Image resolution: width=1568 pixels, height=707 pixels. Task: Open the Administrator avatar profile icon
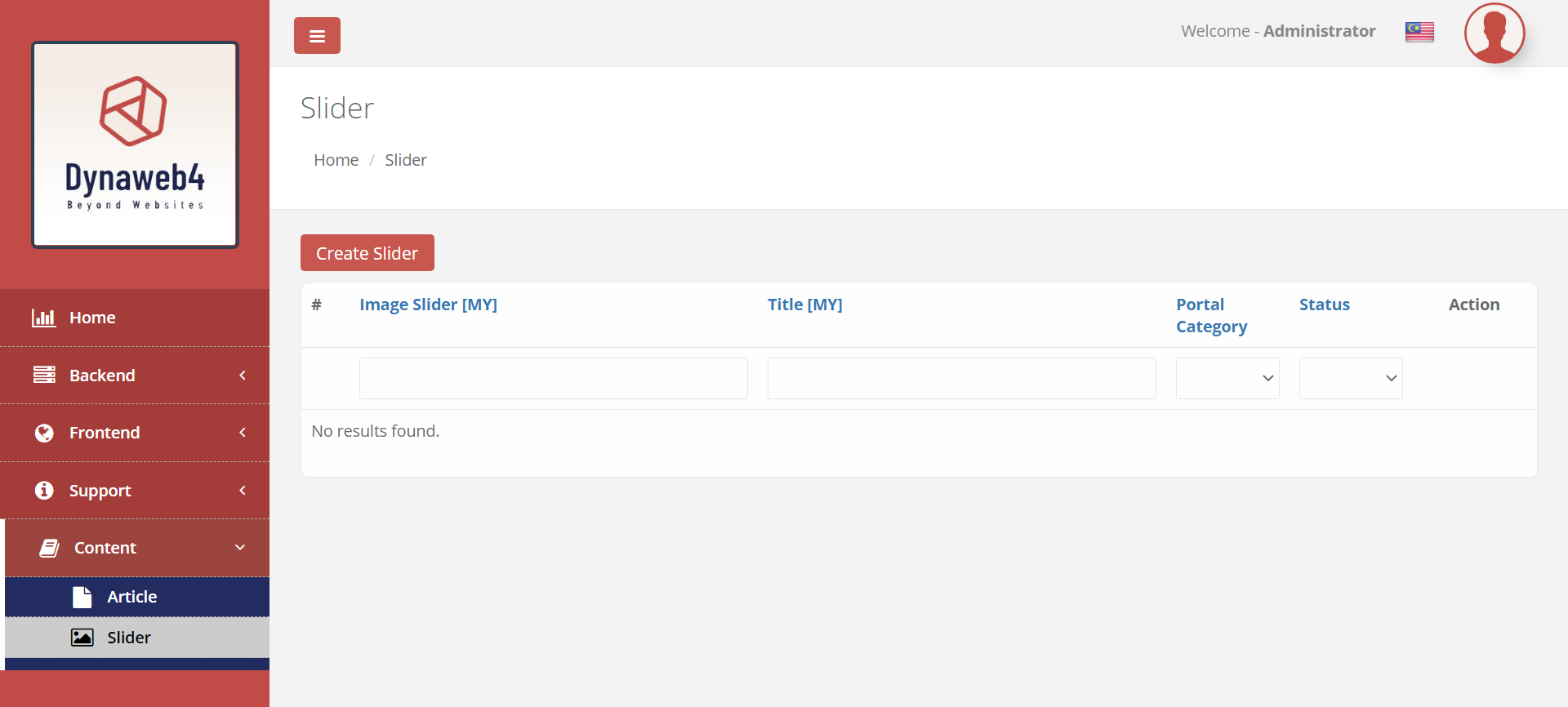pos(1494,33)
